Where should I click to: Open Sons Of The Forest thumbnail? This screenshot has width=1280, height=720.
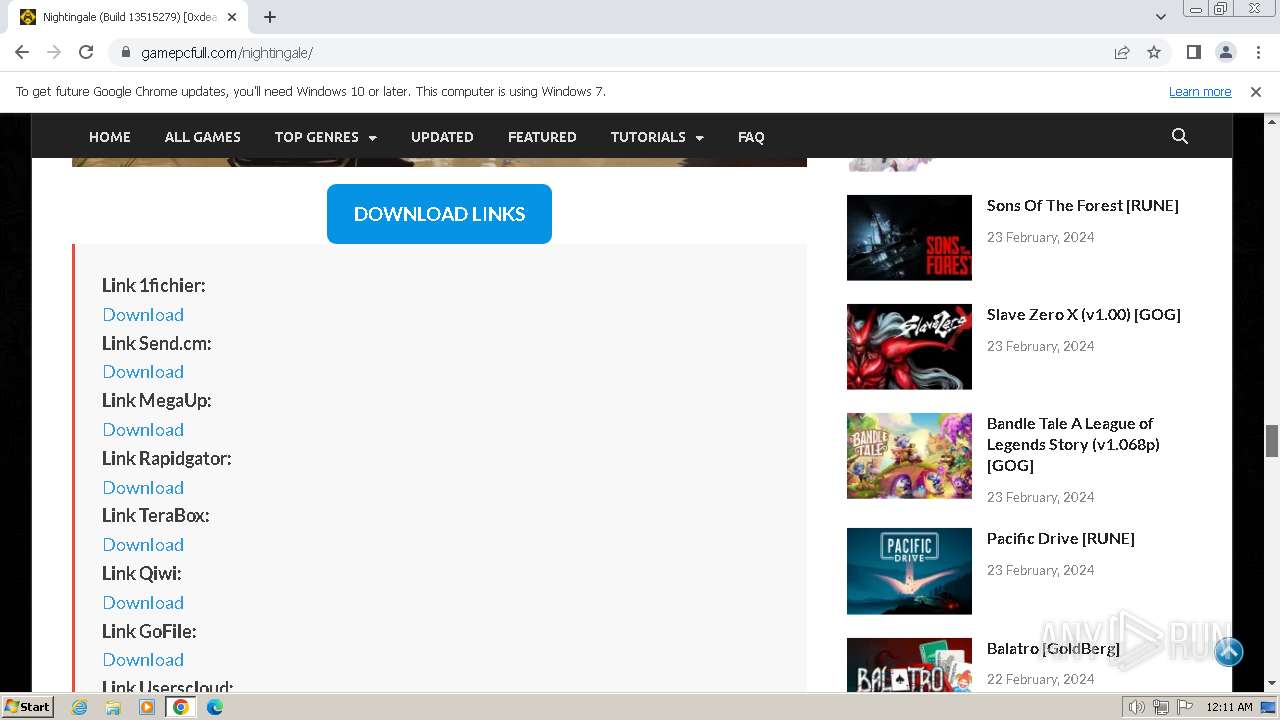point(909,238)
